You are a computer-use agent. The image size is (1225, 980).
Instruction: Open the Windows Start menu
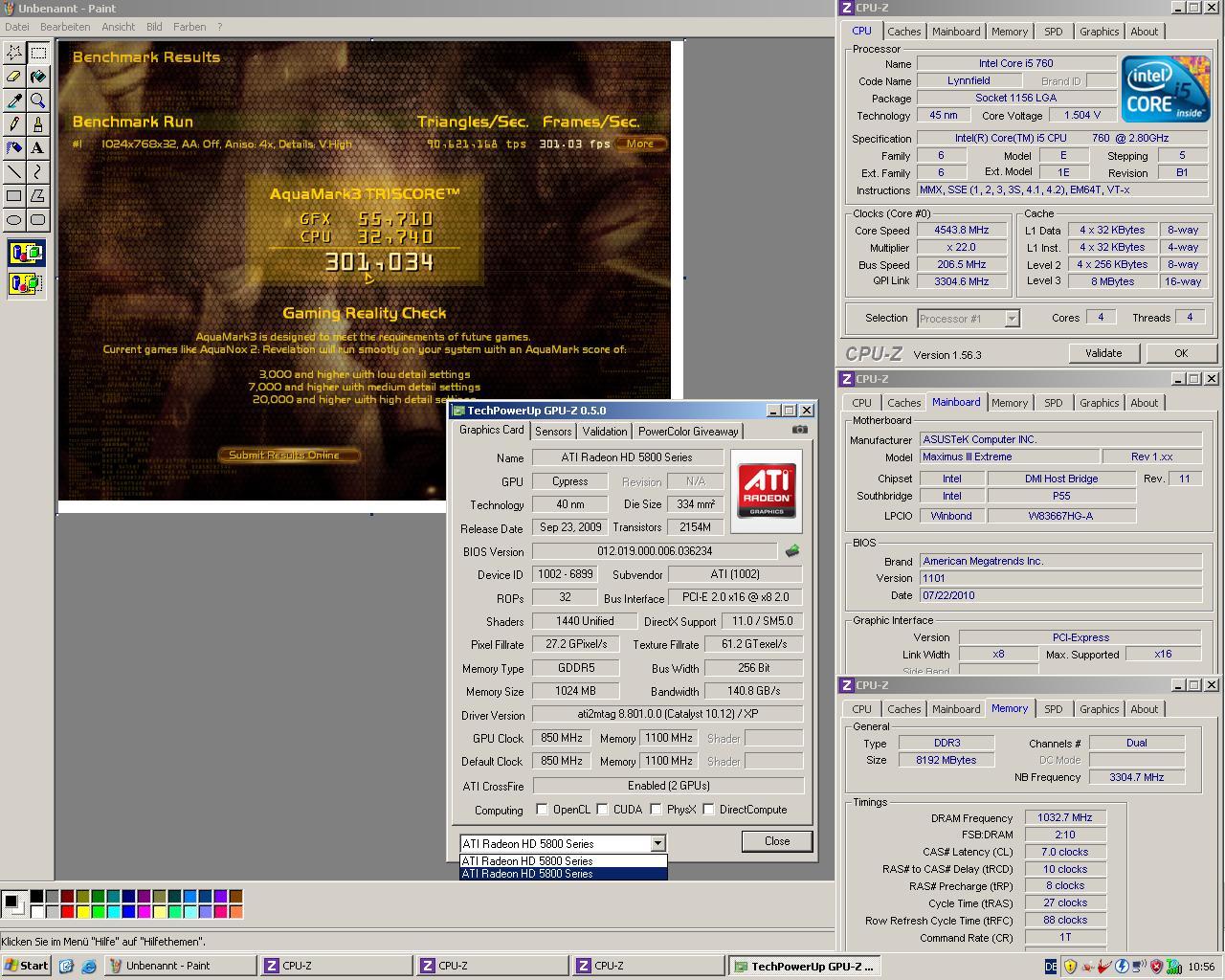tap(27, 966)
